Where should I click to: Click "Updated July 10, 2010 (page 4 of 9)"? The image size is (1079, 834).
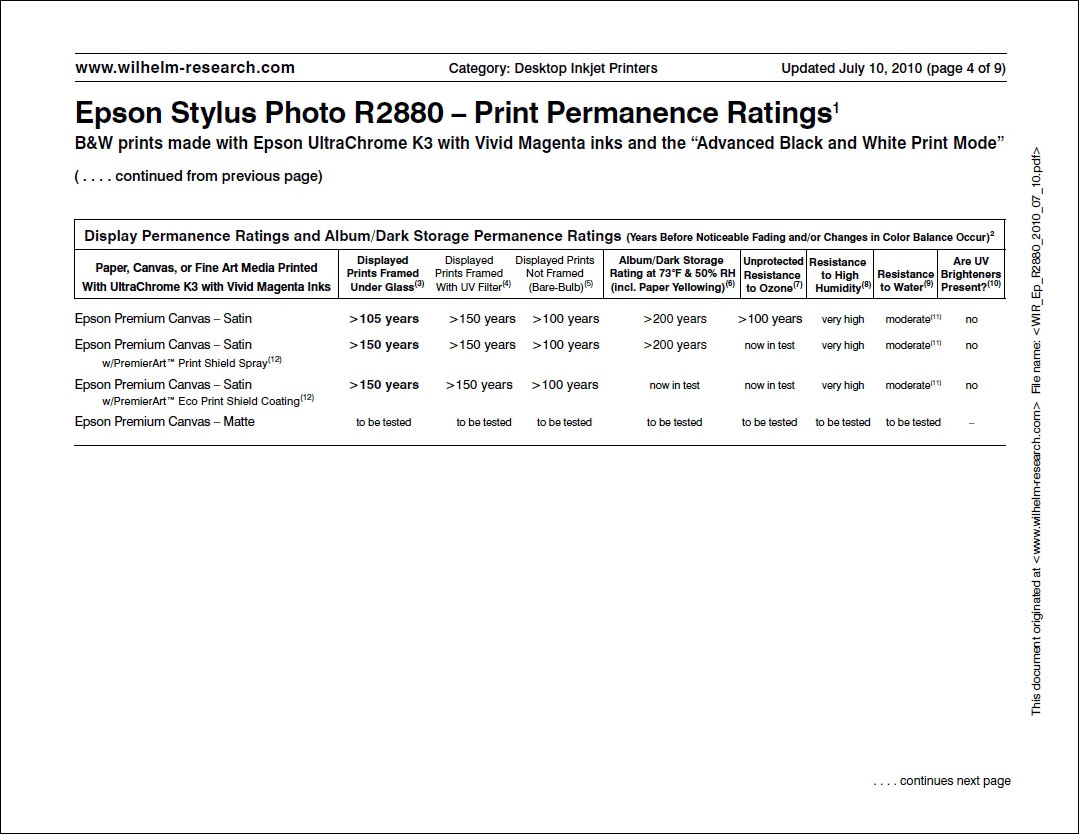point(893,68)
